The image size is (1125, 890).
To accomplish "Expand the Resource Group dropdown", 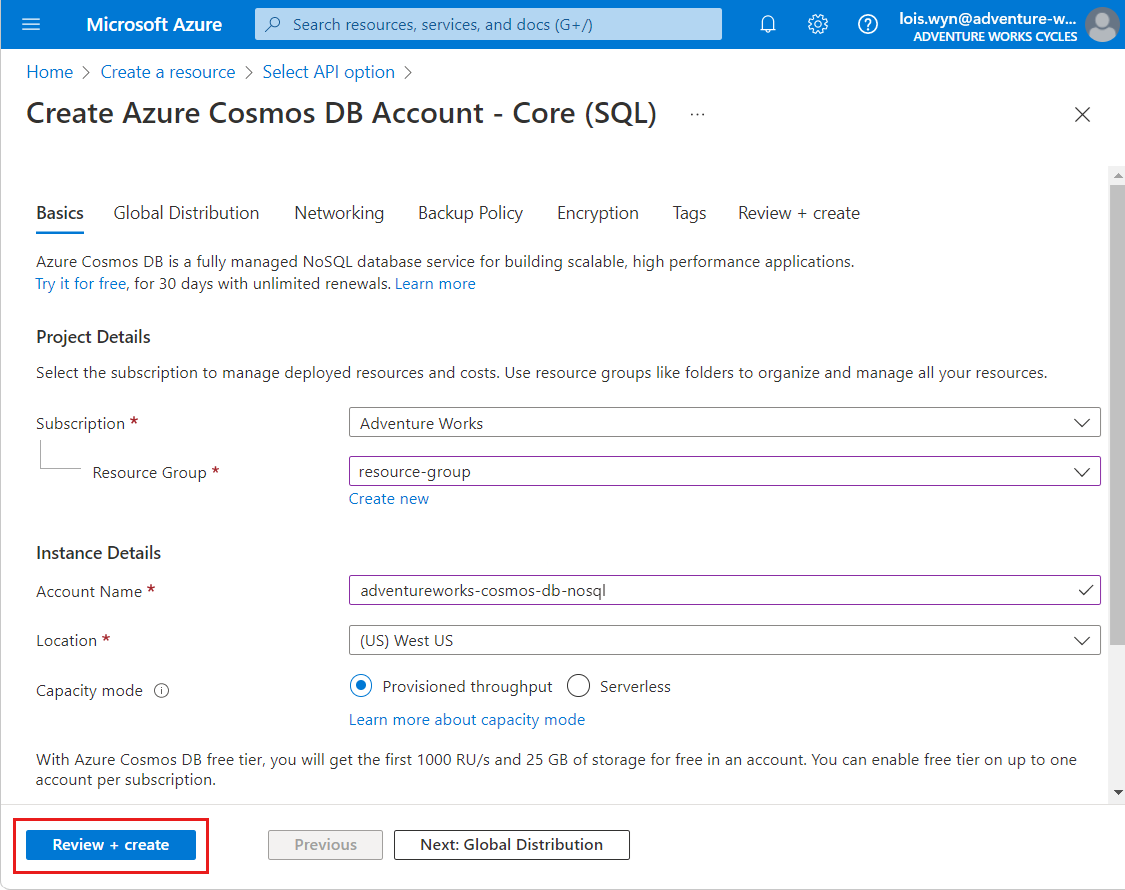I will (724, 472).
